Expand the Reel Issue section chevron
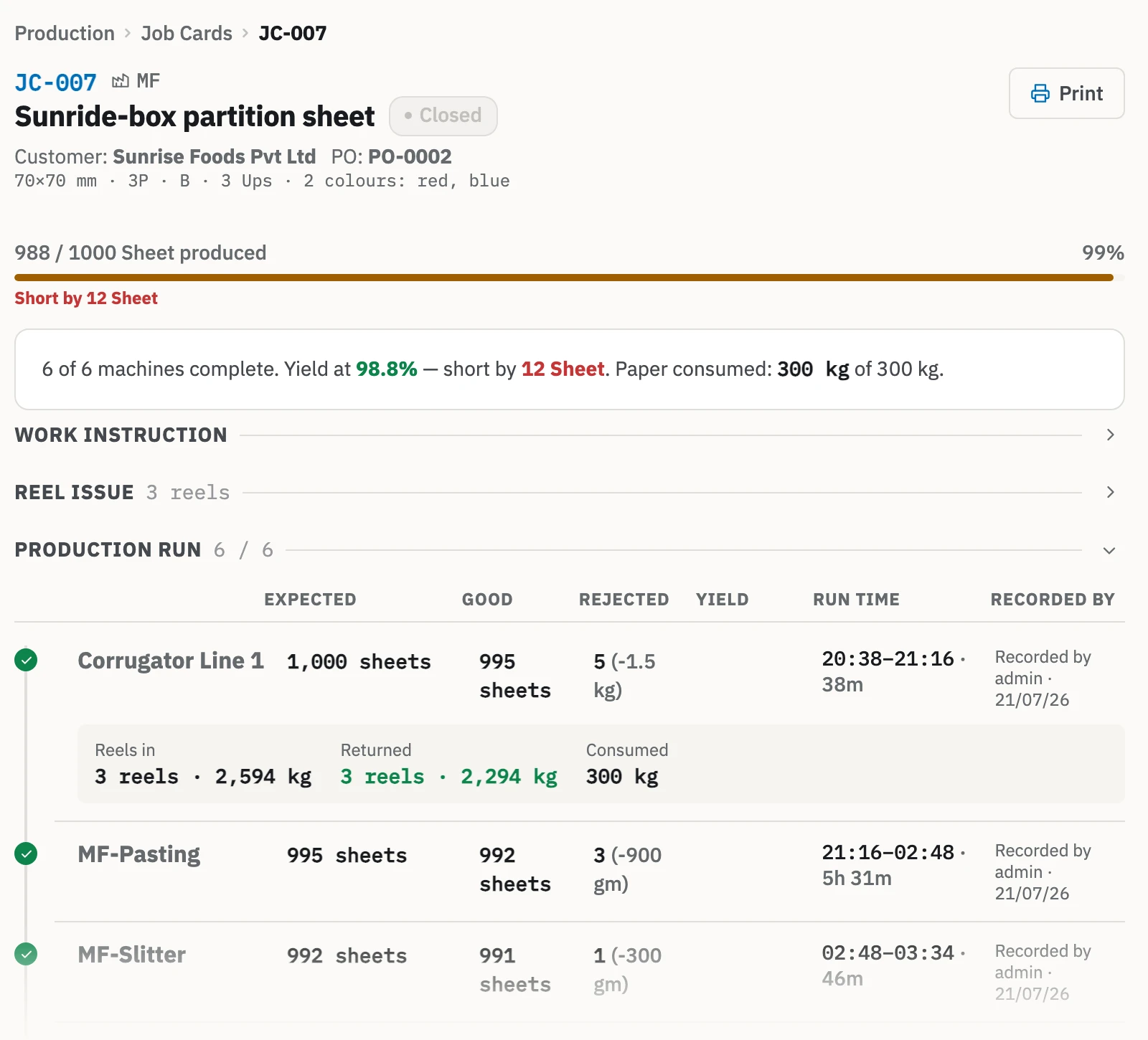 coord(1110,492)
